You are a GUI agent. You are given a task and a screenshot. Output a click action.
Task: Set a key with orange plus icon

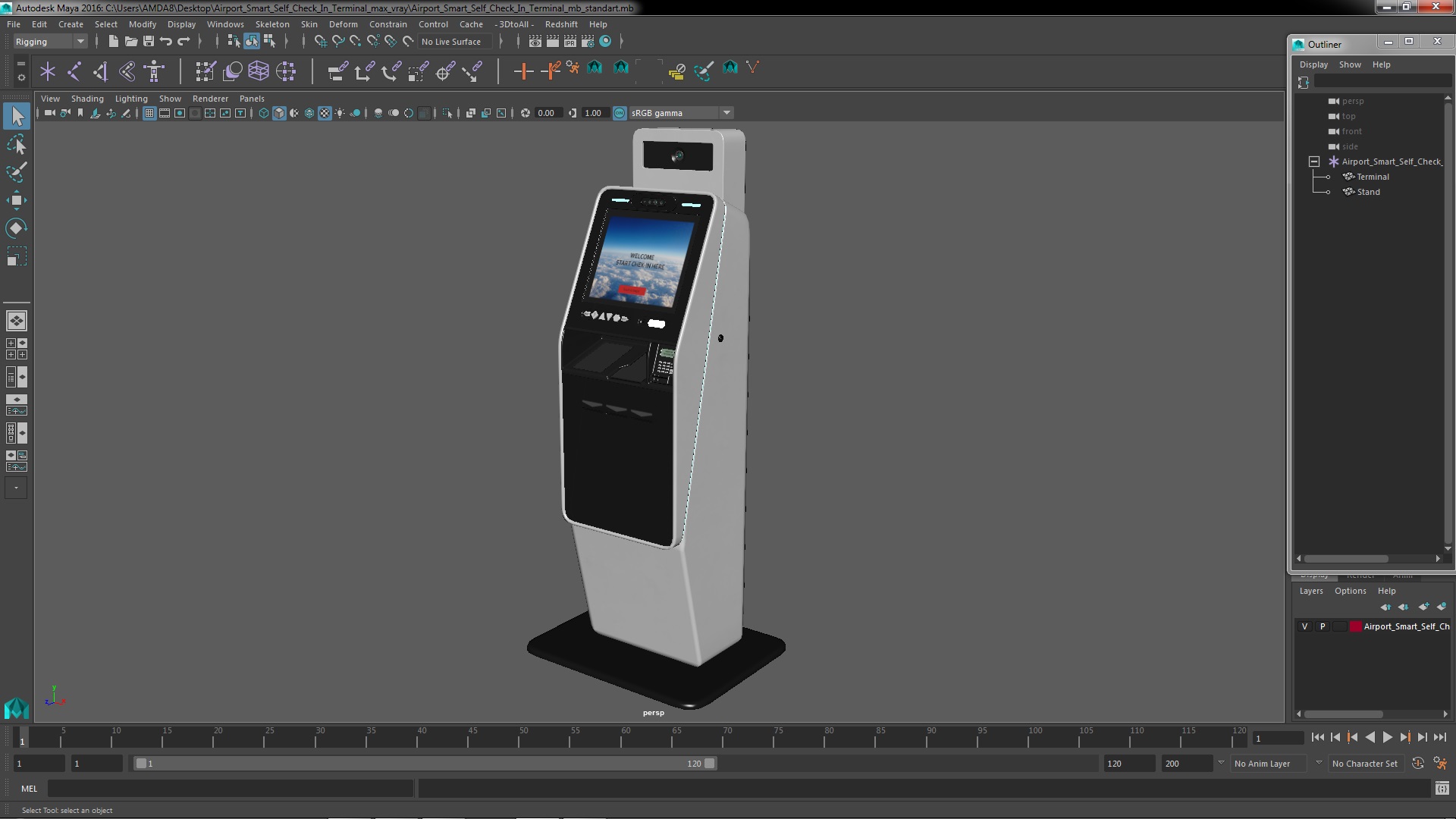coord(523,72)
